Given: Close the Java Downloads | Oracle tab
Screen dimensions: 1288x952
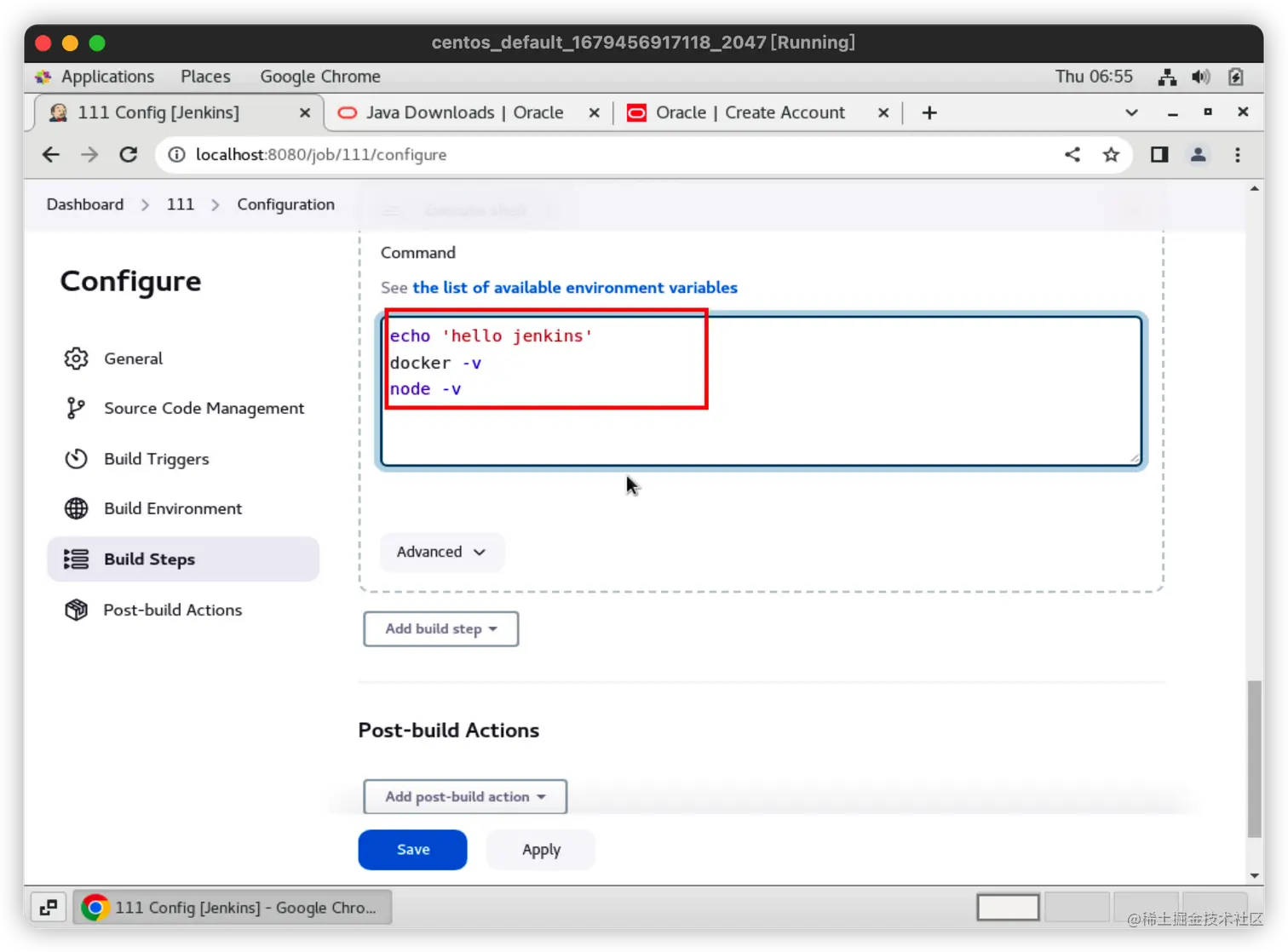Looking at the screenshot, I should [595, 112].
